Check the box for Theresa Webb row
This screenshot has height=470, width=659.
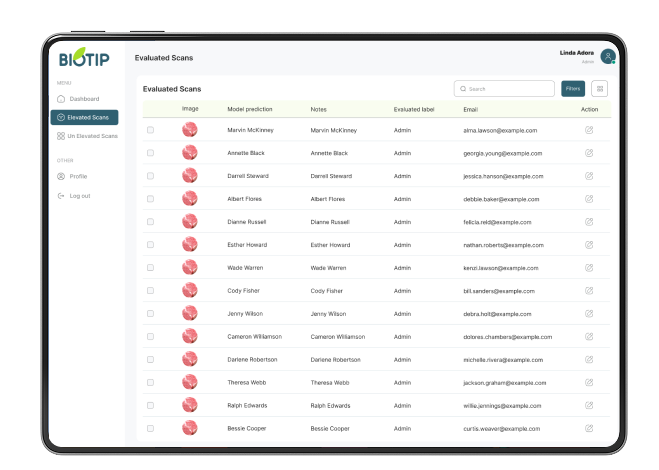coord(151,382)
